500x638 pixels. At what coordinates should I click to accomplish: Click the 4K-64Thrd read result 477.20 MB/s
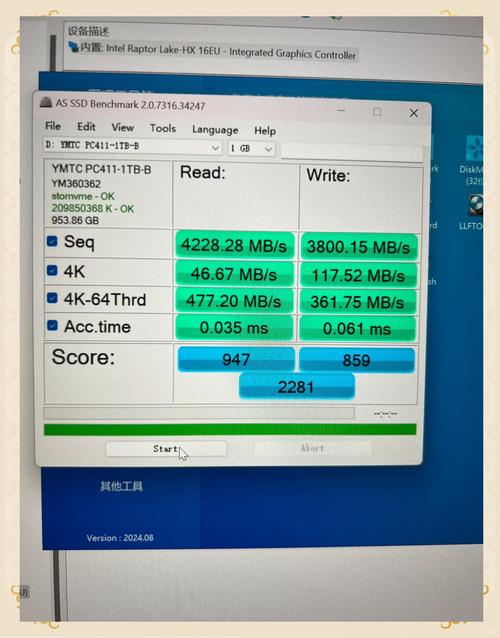[x=234, y=301]
